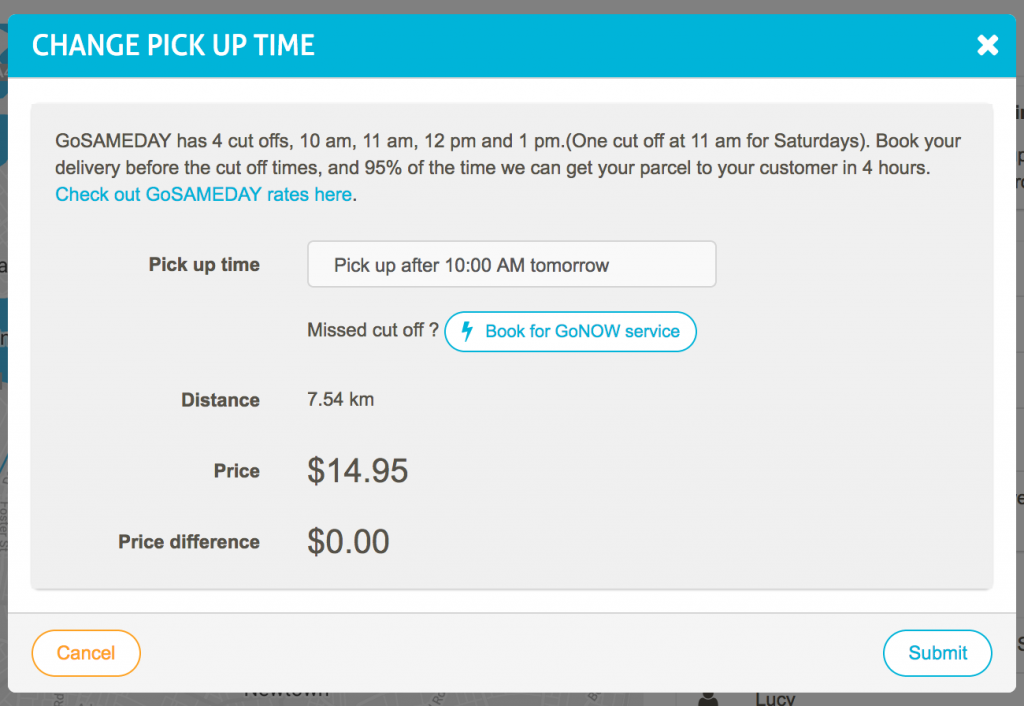The height and width of the screenshot is (706, 1024).
Task: Click the $14.95 price value
Action: tap(358, 471)
